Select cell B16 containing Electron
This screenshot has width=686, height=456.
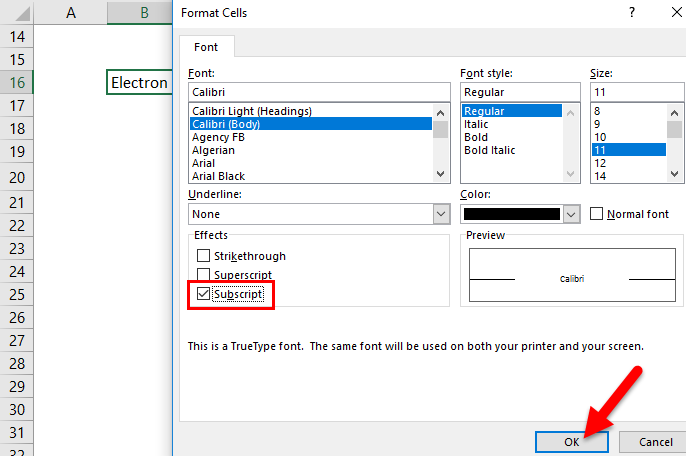coord(139,83)
